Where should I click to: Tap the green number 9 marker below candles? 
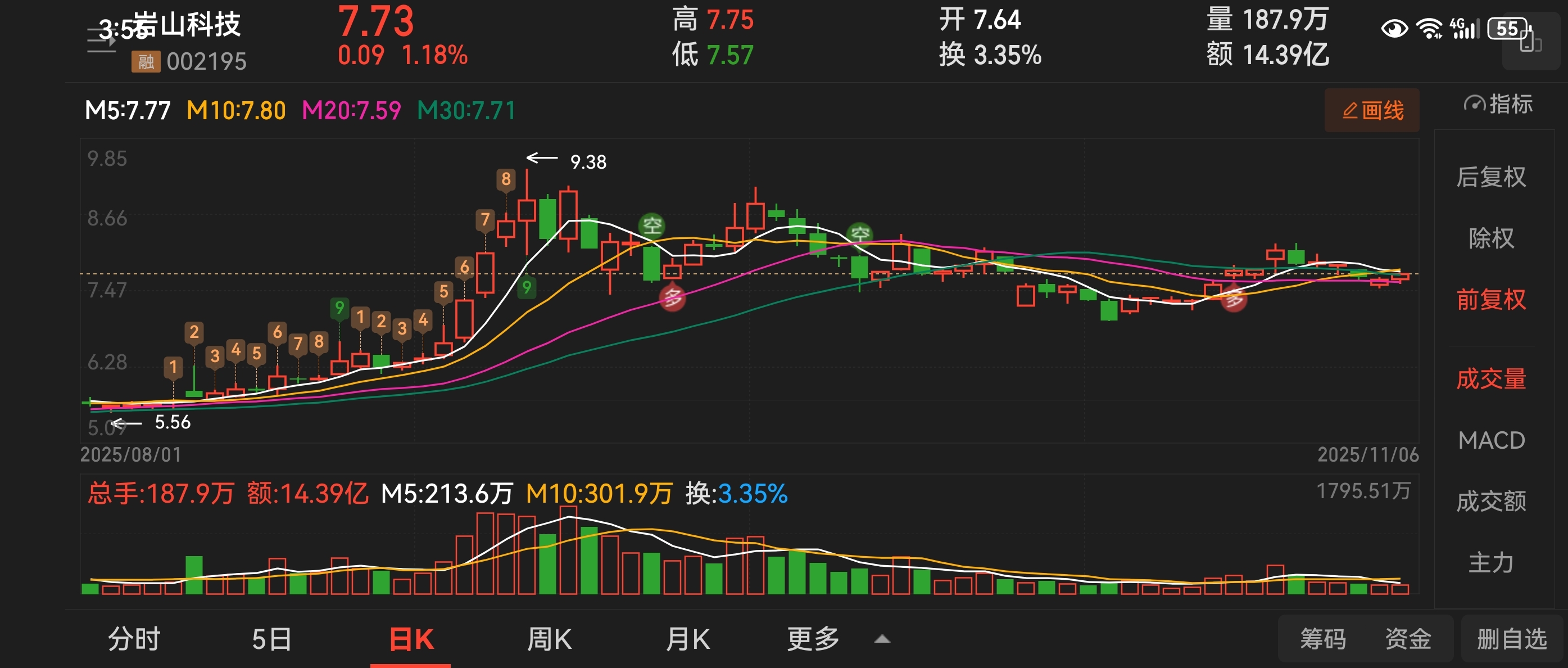(x=527, y=287)
